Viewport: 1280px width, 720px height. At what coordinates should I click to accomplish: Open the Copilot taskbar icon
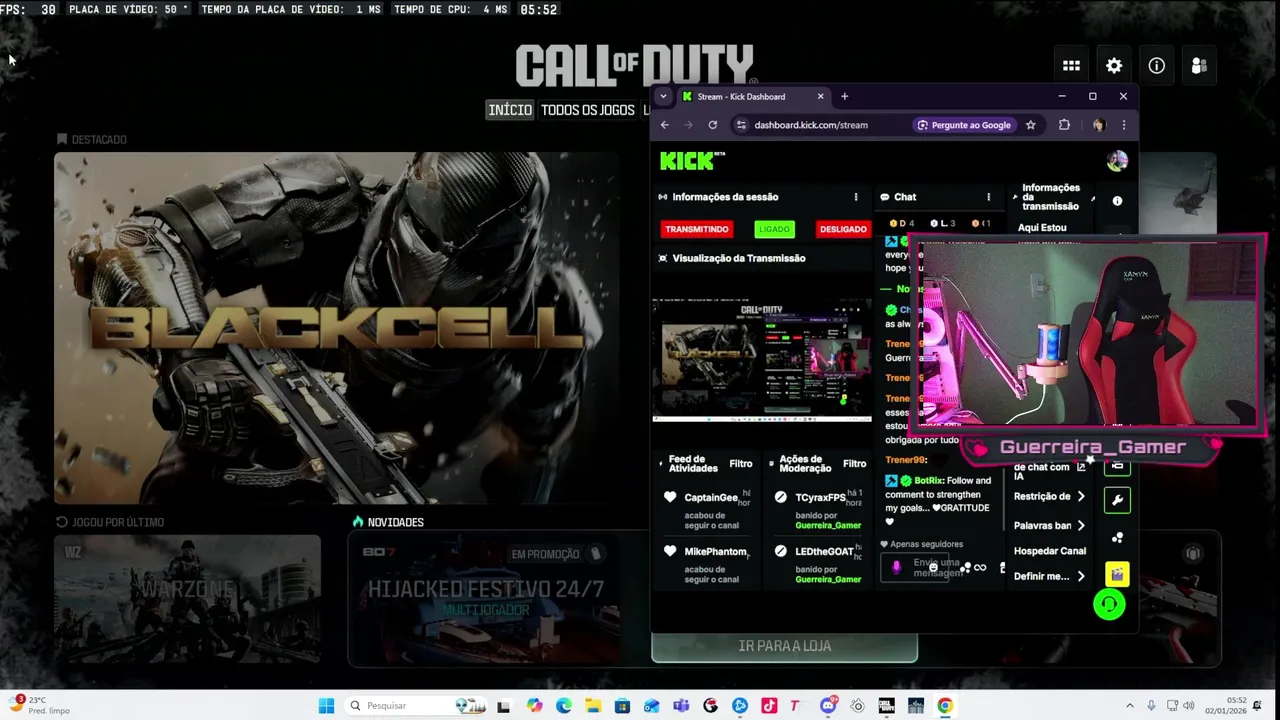pos(534,705)
